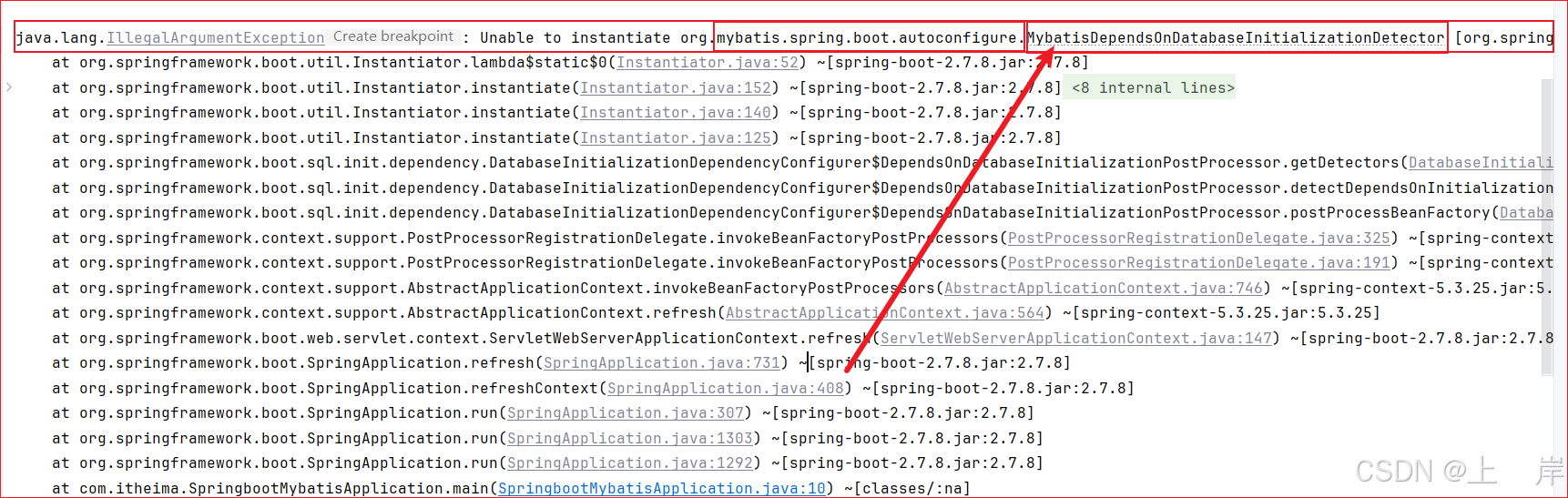Go to SpringApplication.java:307 link
1568x498 pixels.
pyautogui.click(x=626, y=413)
